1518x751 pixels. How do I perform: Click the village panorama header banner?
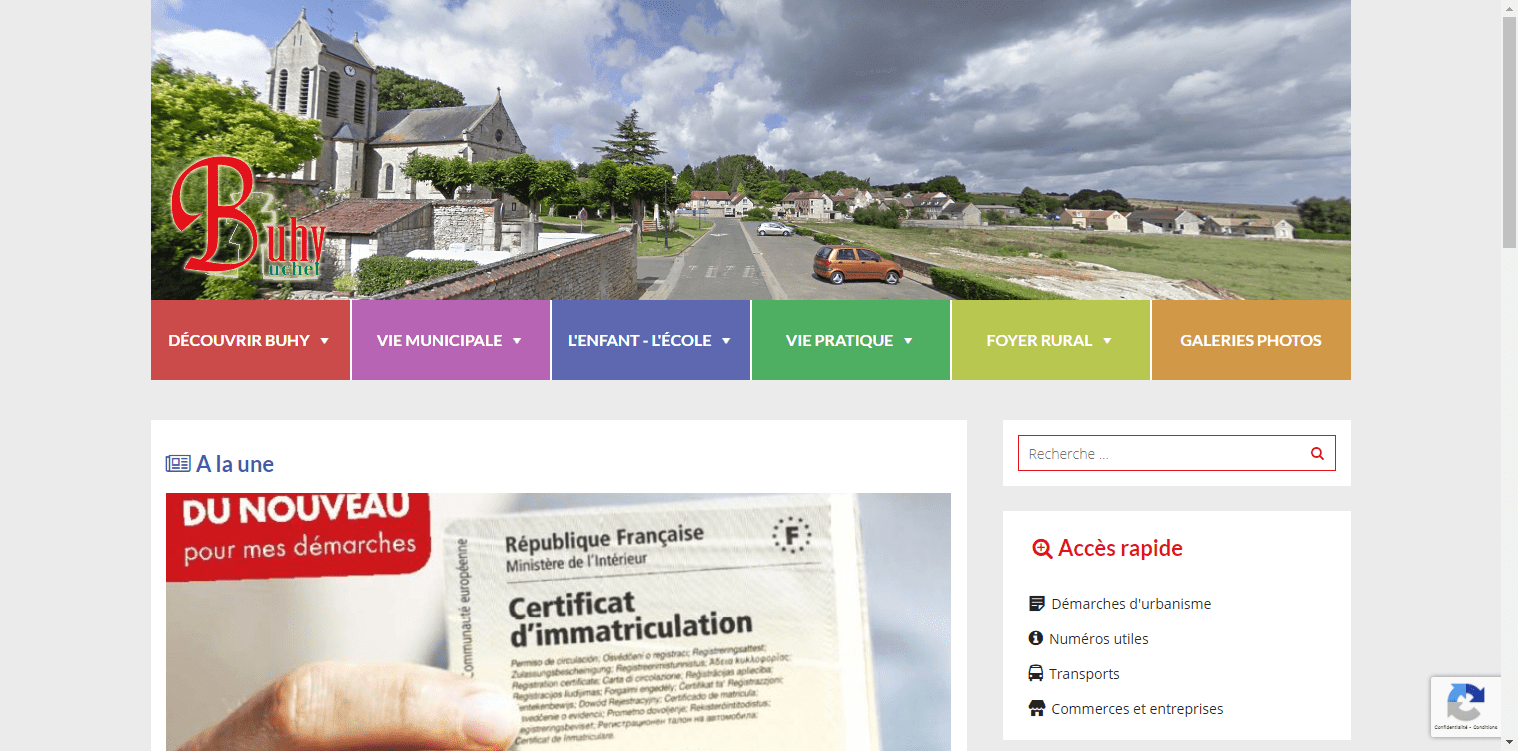pos(751,150)
